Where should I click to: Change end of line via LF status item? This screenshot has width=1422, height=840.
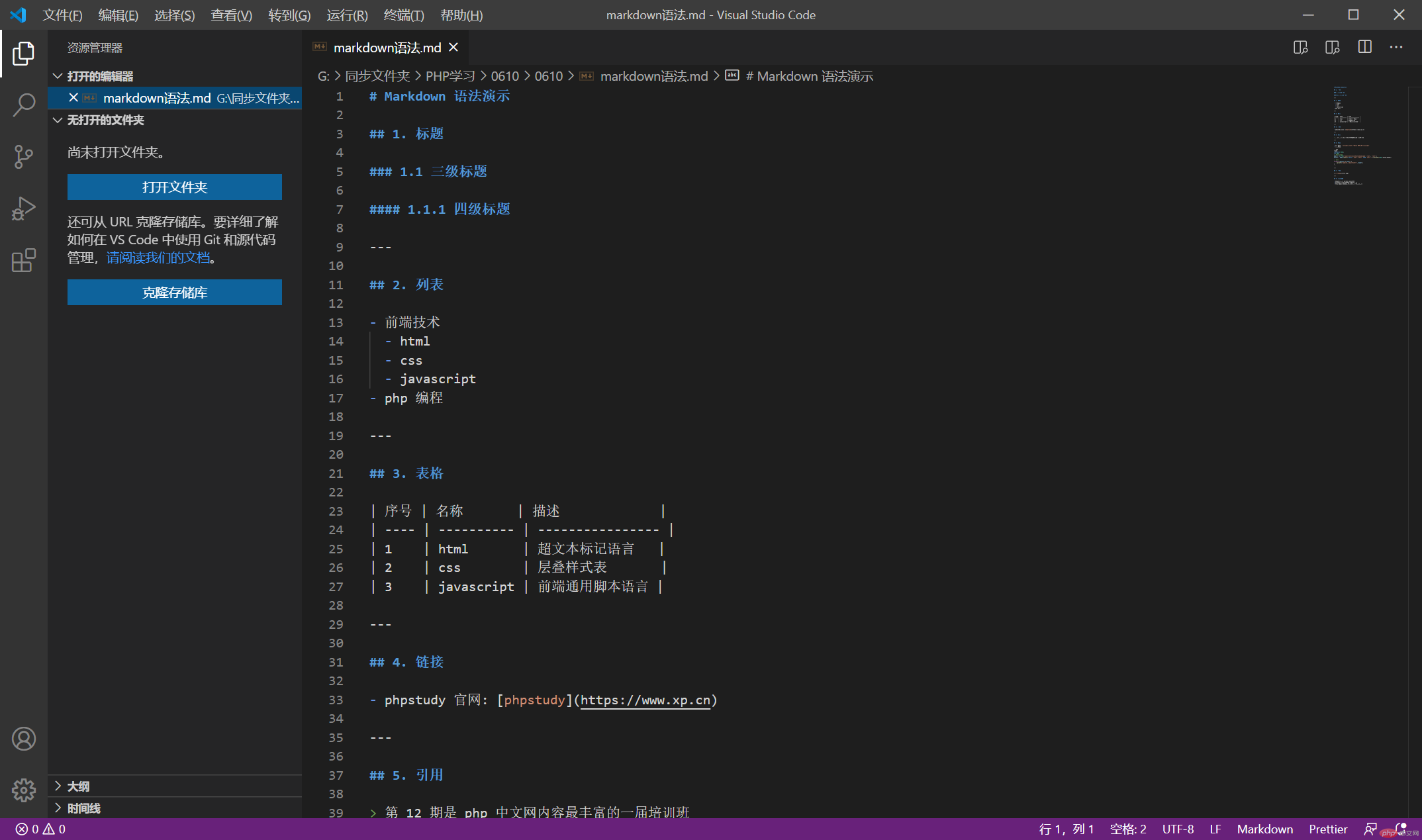[1215, 829]
